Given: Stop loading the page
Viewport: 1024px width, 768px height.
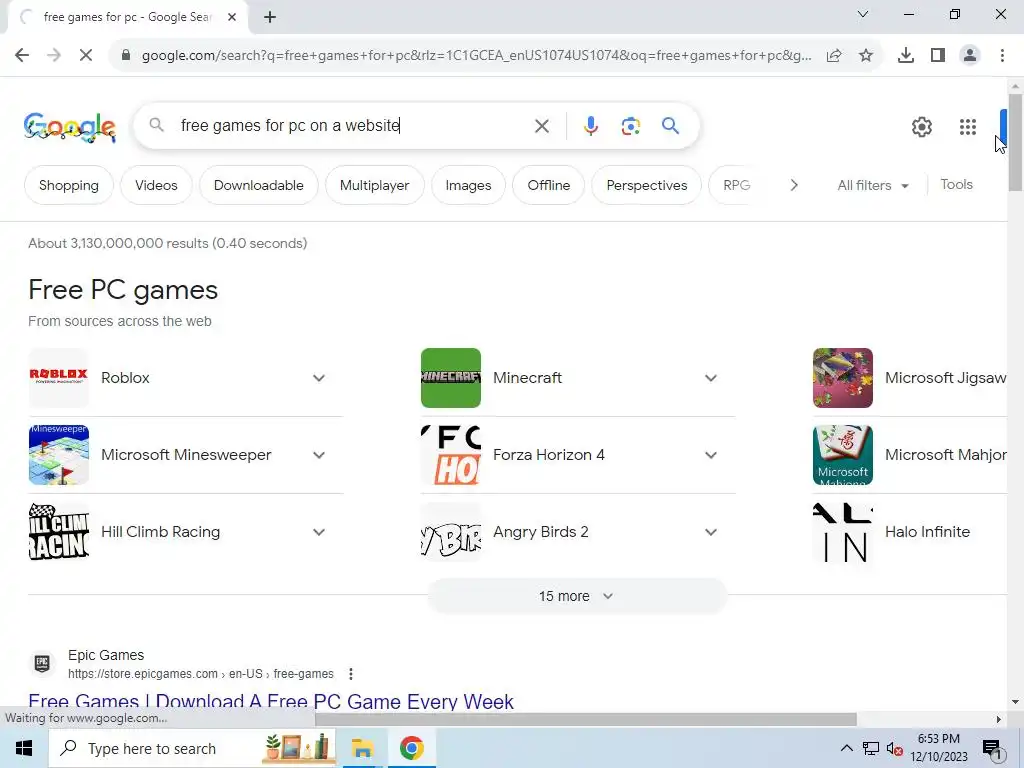Looking at the screenshot, I should coord(86,56).
